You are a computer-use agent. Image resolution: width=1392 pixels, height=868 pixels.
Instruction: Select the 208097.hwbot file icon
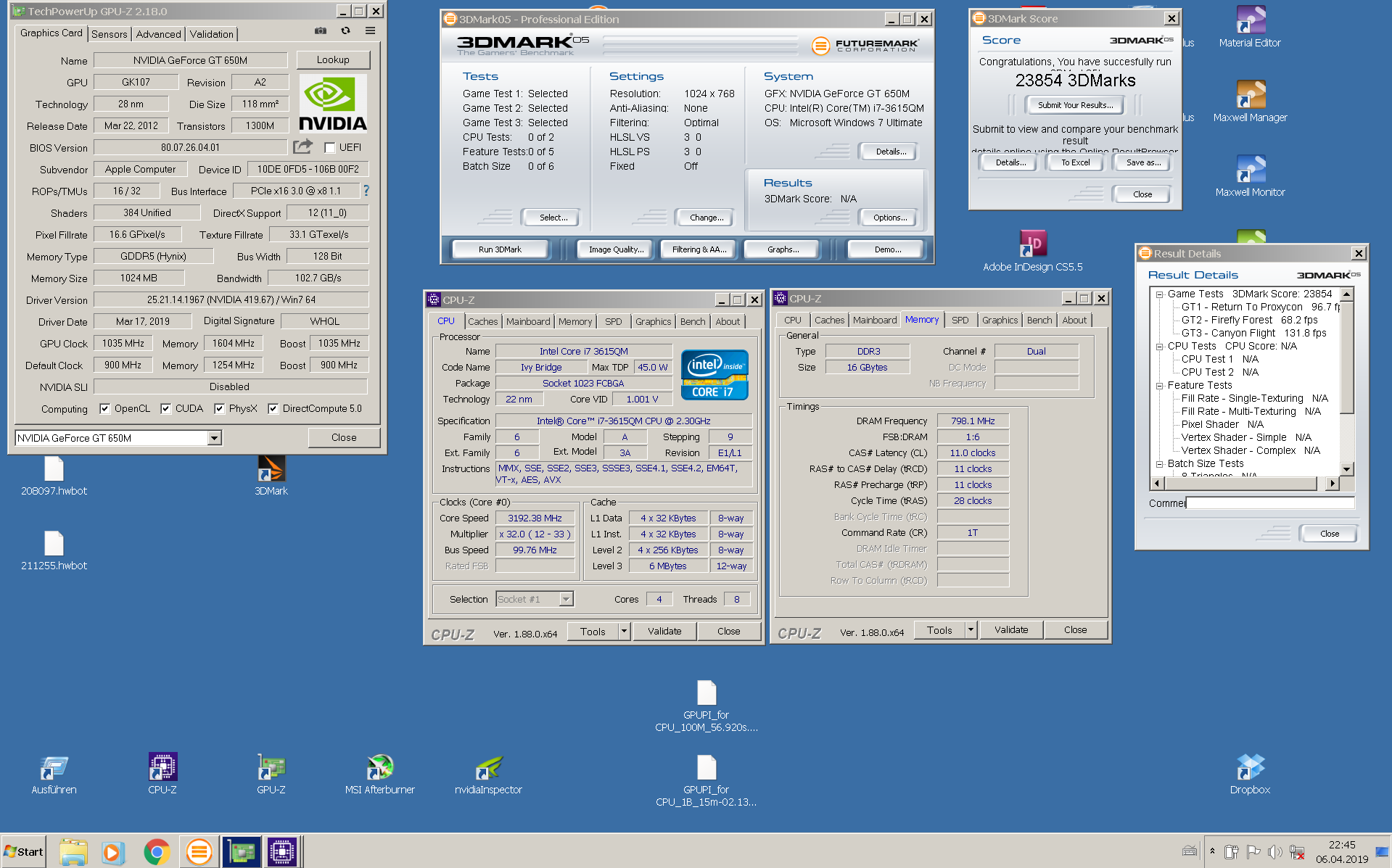pyautogui.click(x=54, y=469)
